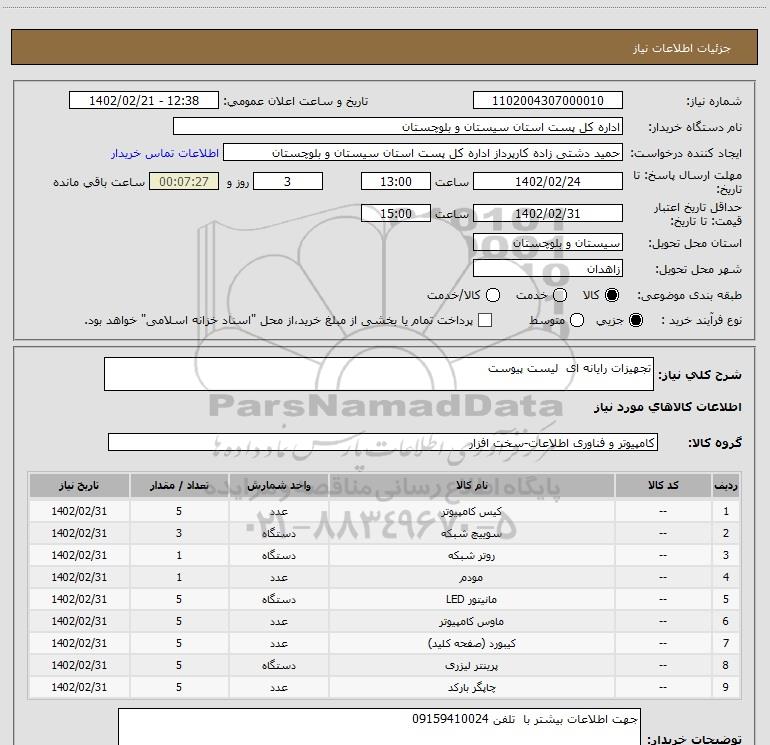This screenshot has height=745, width=770.
Task: Click the نام کالا column header
Action: click(471, 485)
